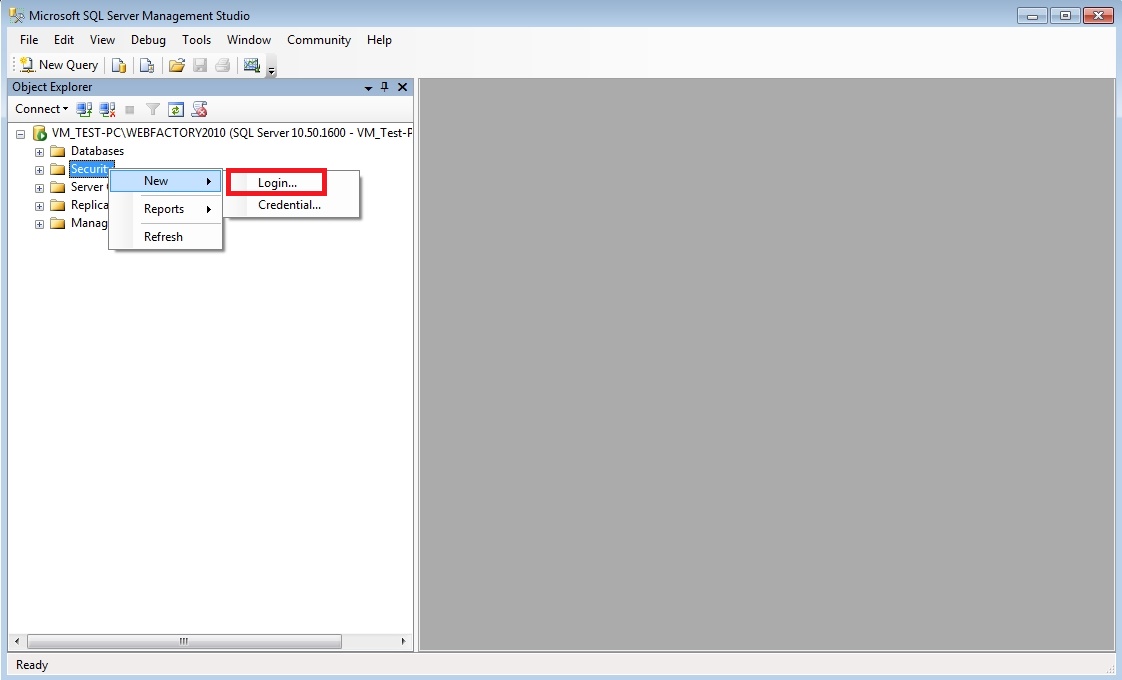Select the Open File toolbar icon
Screen dimensions: 1122x680
[x=177, y=64]
